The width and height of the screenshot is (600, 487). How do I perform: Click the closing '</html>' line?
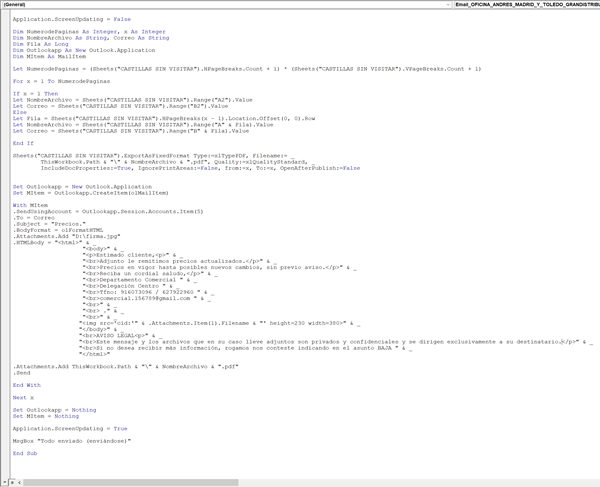click(x=95, y=354)
